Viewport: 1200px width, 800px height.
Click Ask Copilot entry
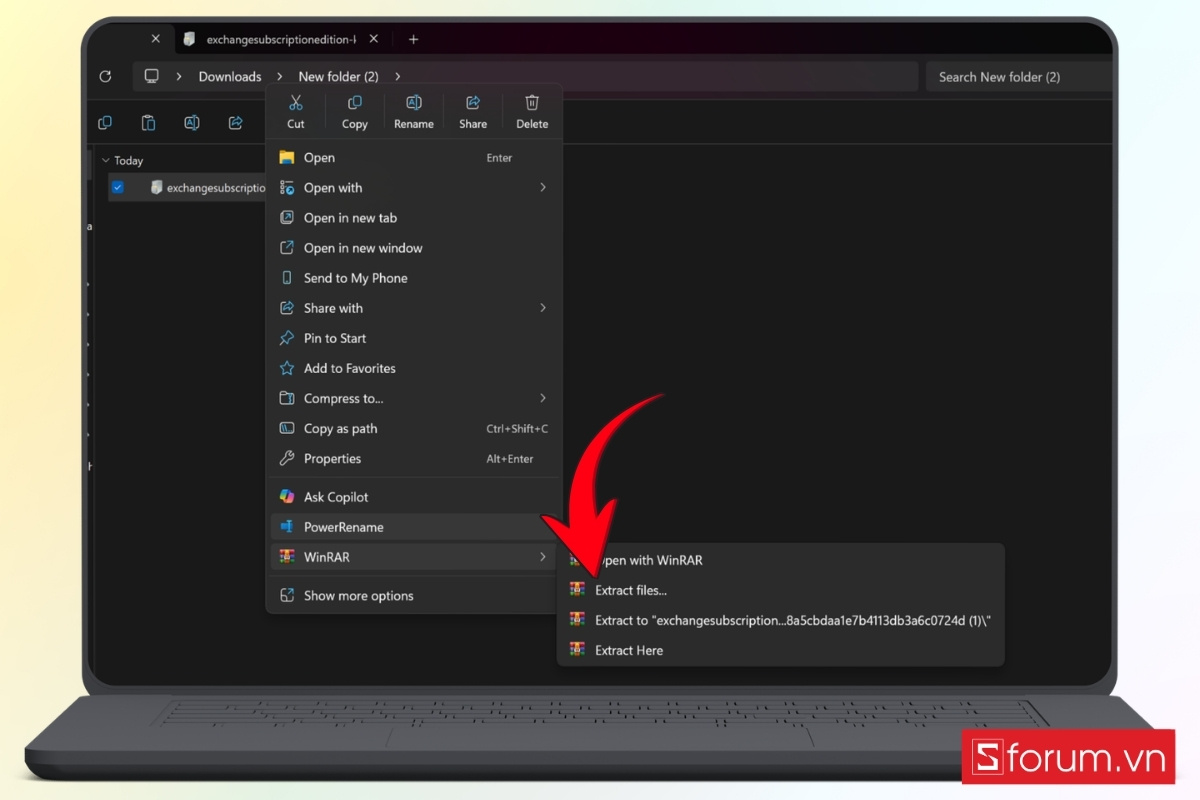tap(414, 497)
